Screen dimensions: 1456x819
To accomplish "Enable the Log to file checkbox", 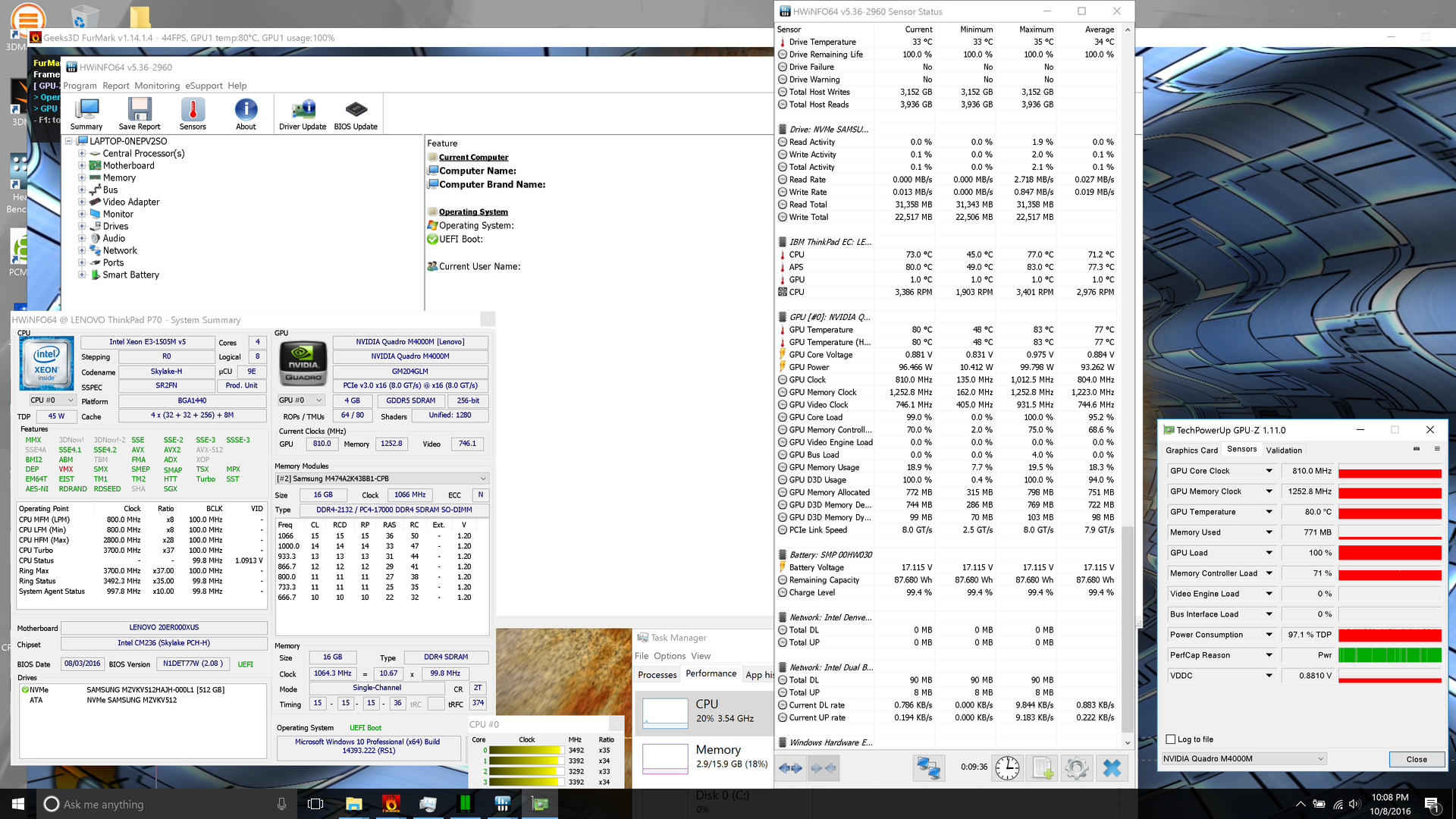I will pos(1171,739).
